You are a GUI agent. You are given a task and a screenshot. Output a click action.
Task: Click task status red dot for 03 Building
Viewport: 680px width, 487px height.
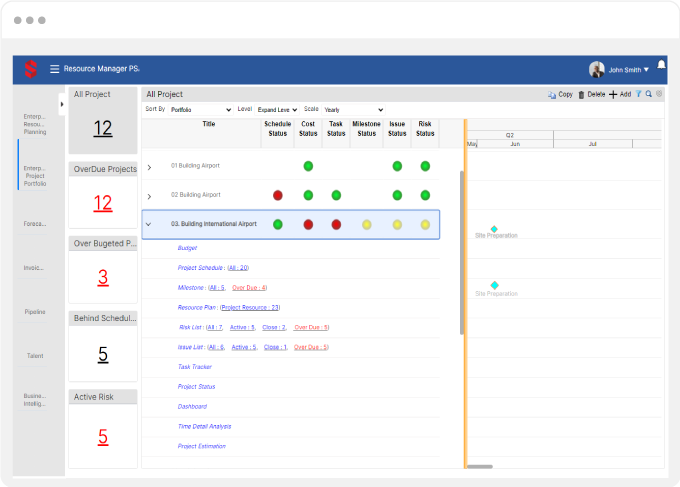click(x=336, y=225)
